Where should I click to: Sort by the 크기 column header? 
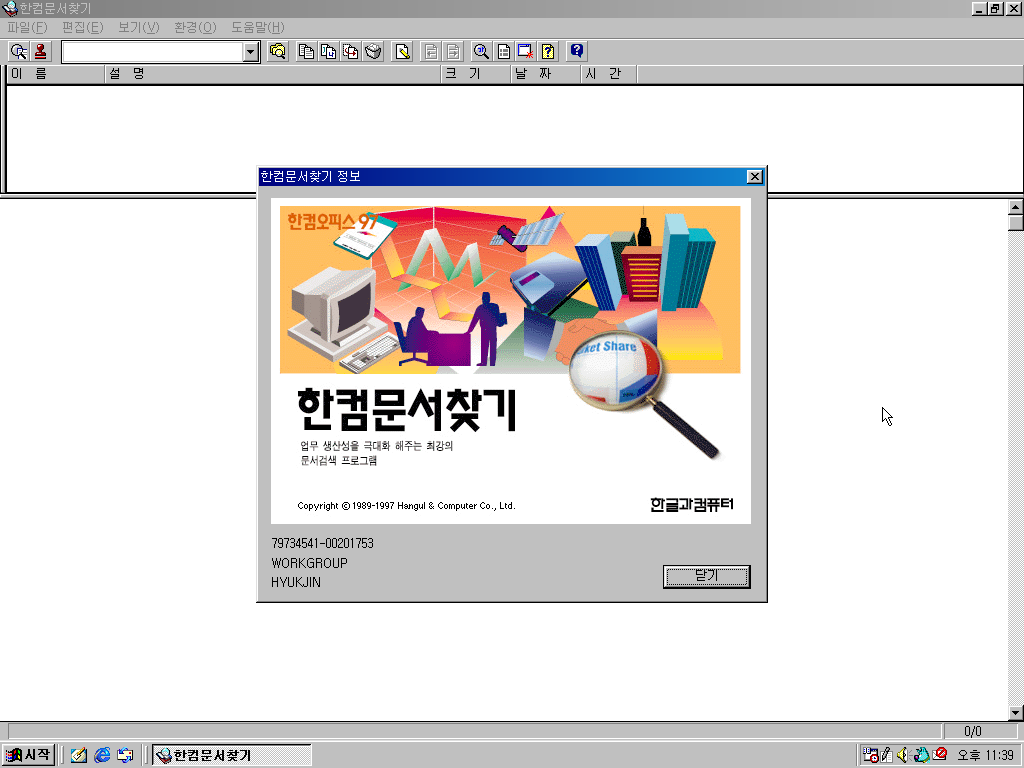[x=476, y=74]
